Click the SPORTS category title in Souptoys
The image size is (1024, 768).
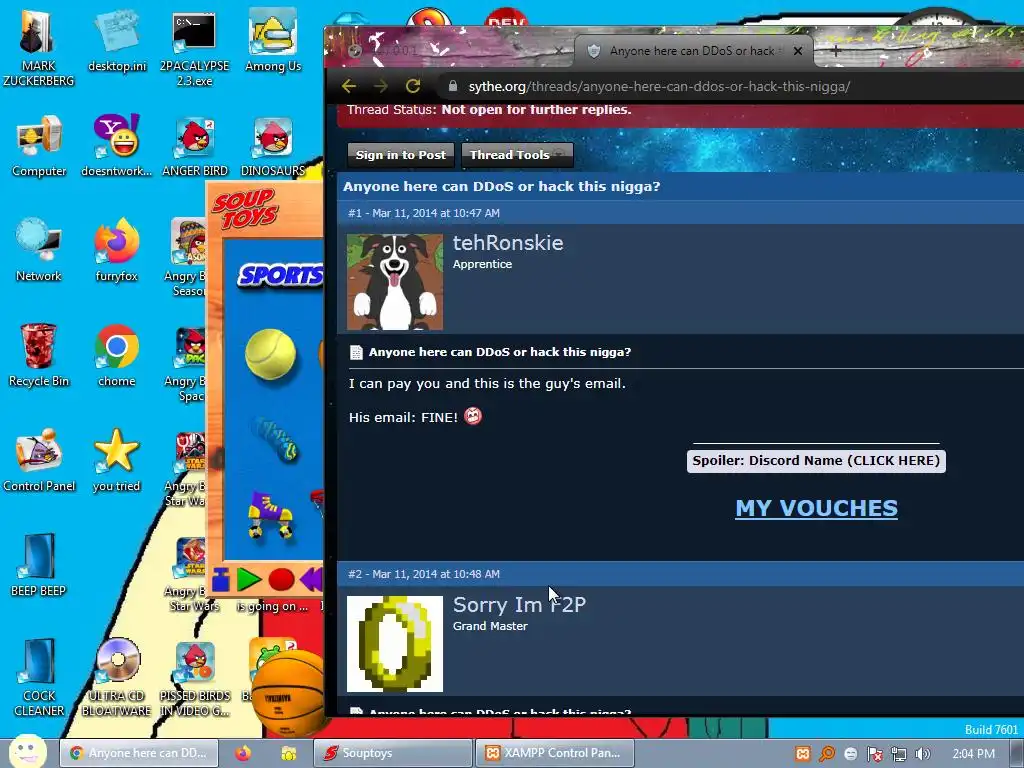click(x=281, y=275)
